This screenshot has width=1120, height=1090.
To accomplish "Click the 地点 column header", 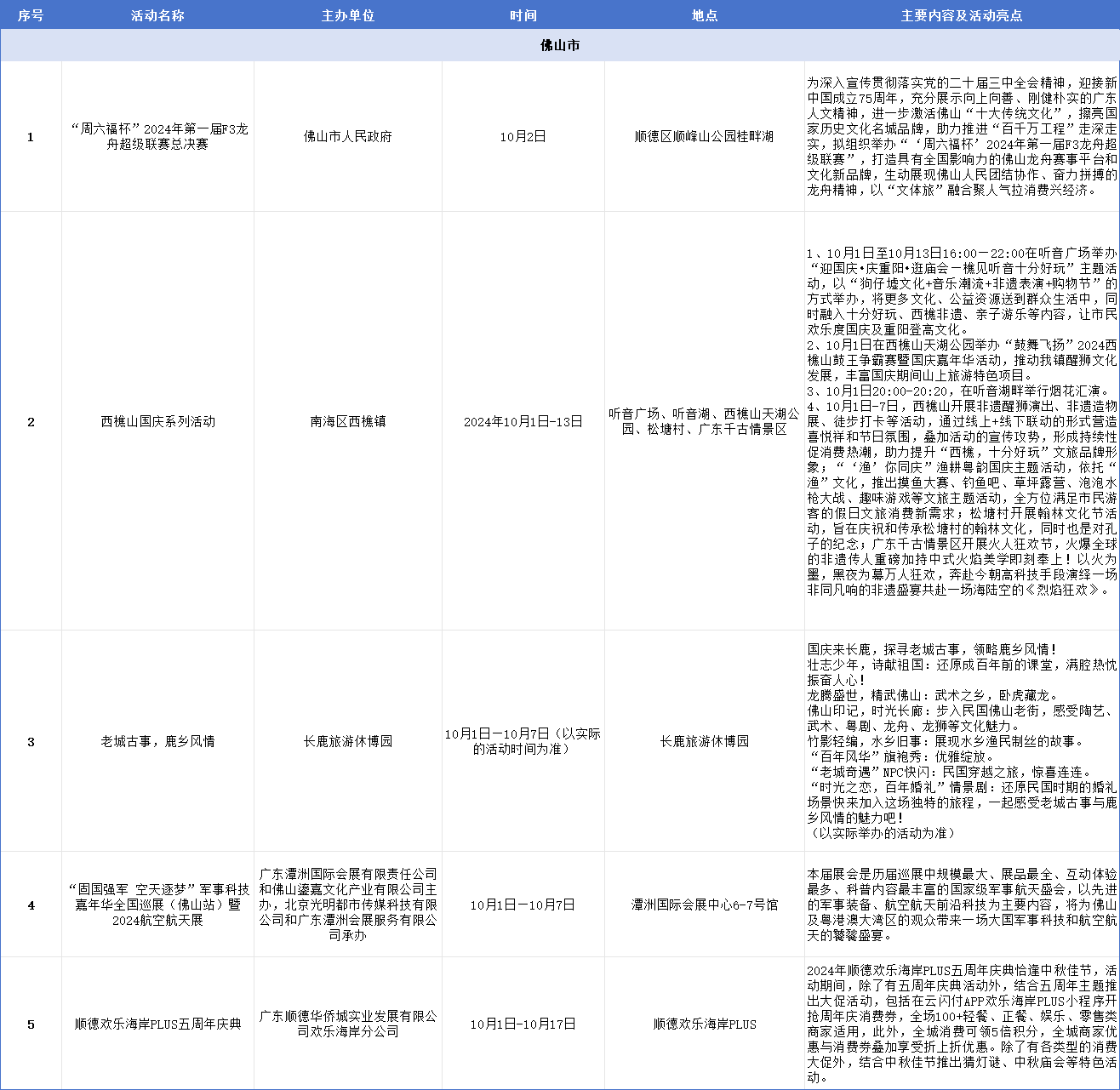I will pos(704,15).
